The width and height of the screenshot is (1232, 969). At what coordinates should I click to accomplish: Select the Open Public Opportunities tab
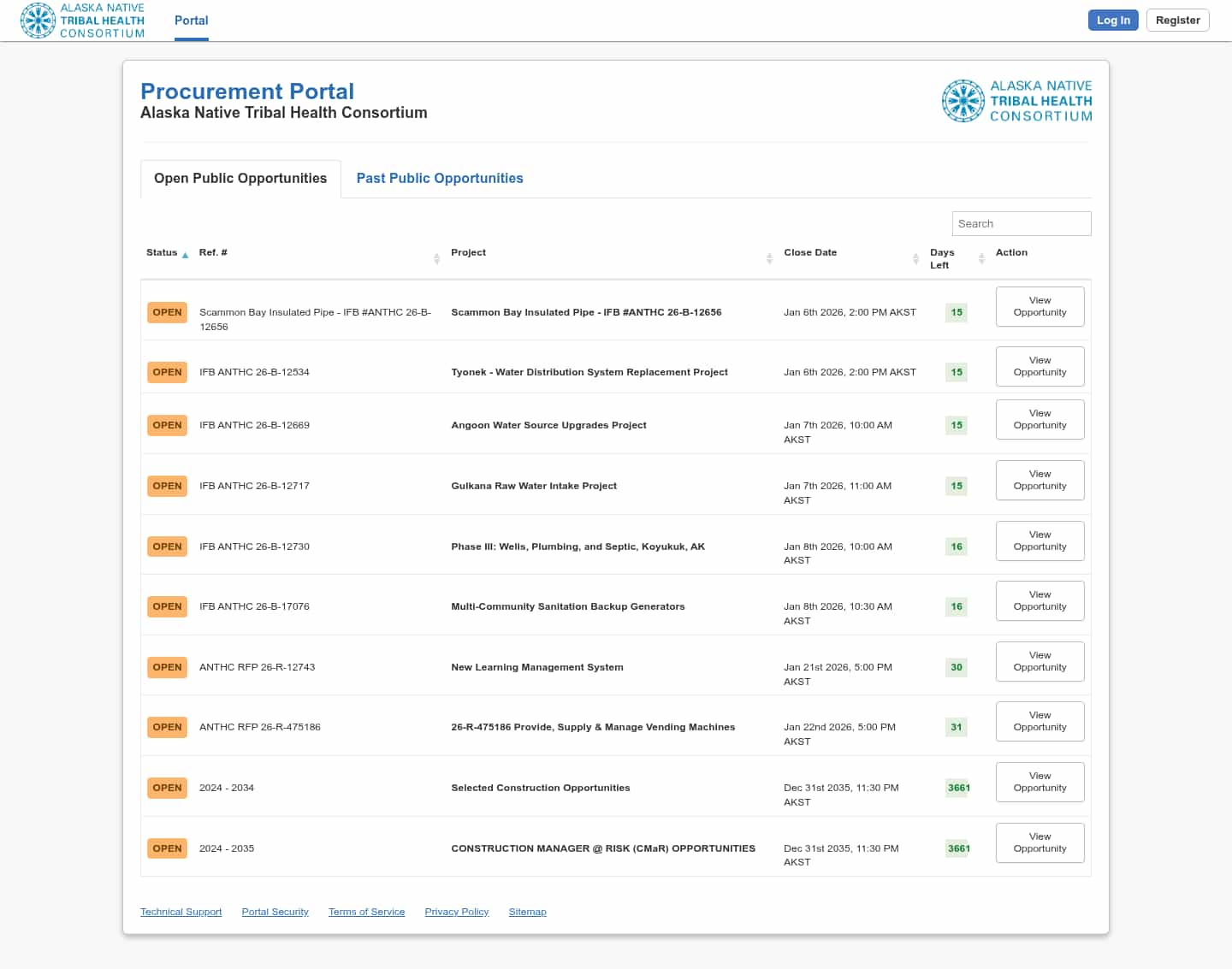[x=240, y=178]
